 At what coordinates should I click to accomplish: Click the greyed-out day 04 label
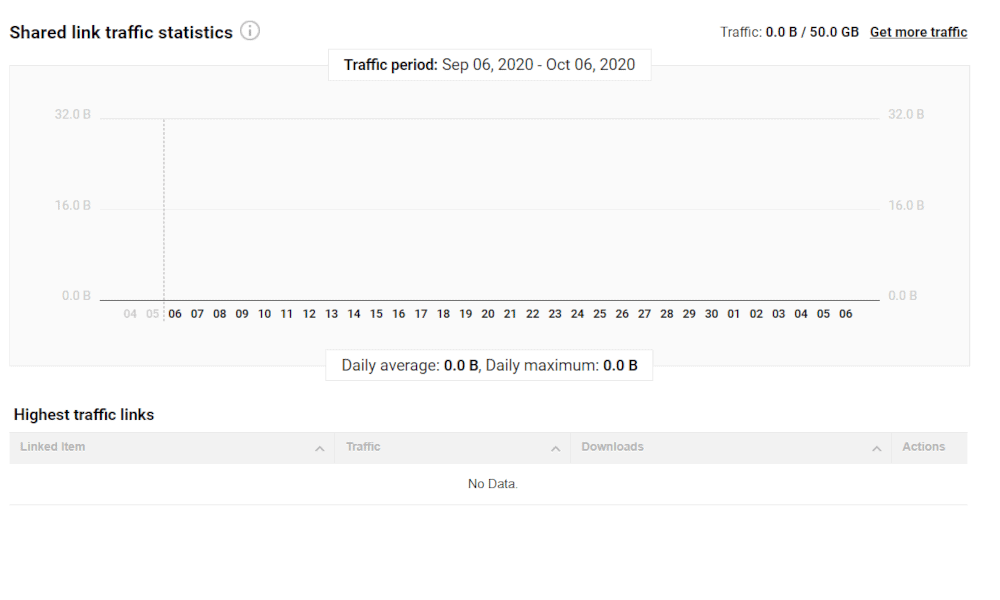click(x=130, y=314)
